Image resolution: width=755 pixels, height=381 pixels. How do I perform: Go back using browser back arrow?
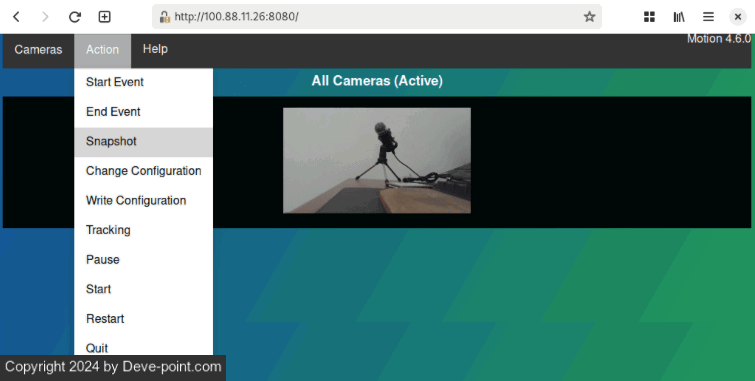(x=16, y=17)
